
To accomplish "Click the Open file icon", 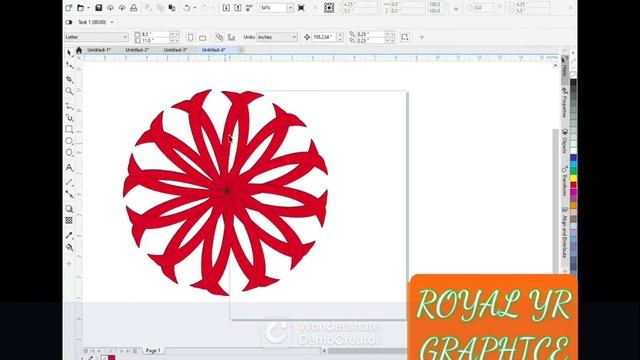I will coord(80,8).
